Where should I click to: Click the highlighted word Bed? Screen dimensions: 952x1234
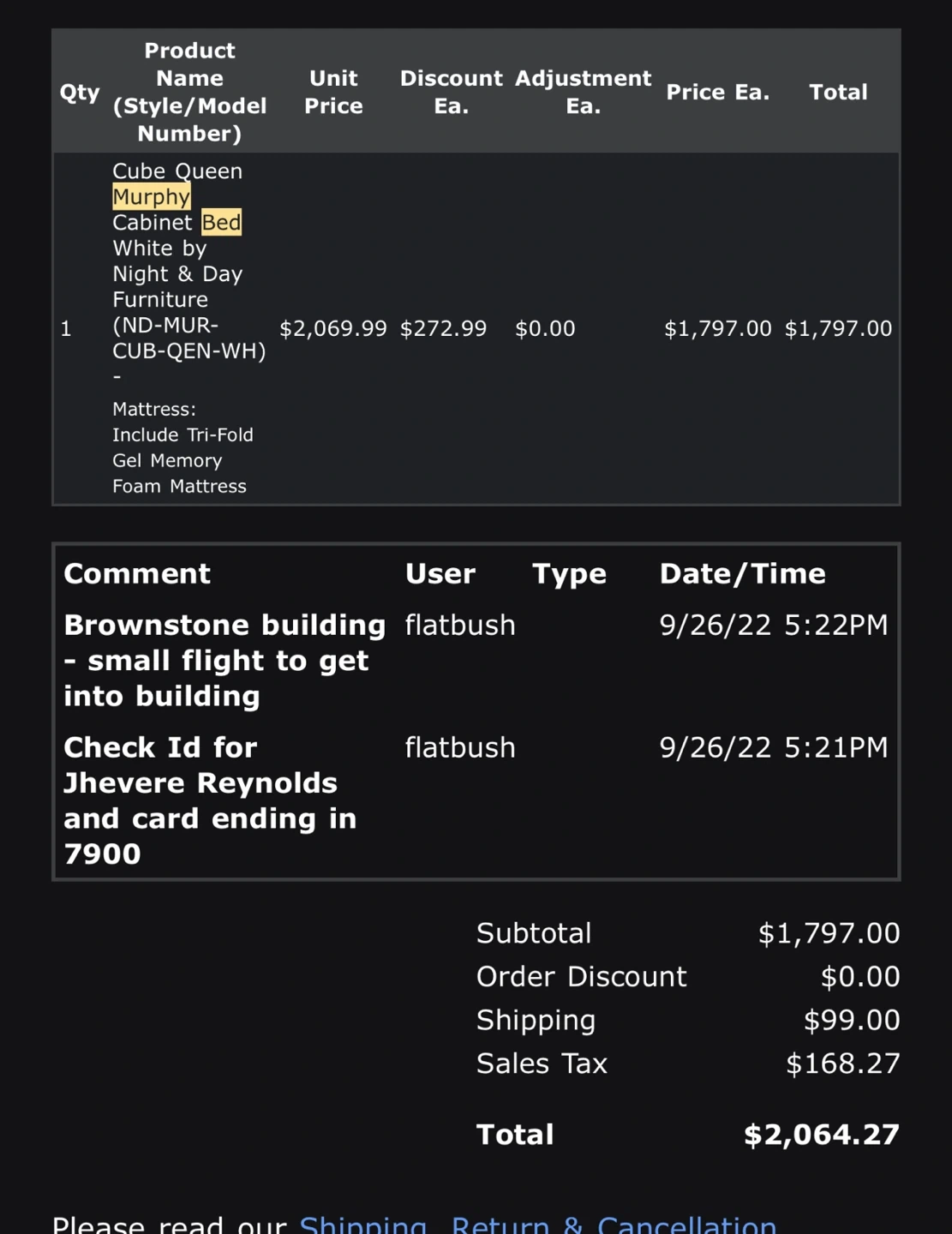click(221, 223)
